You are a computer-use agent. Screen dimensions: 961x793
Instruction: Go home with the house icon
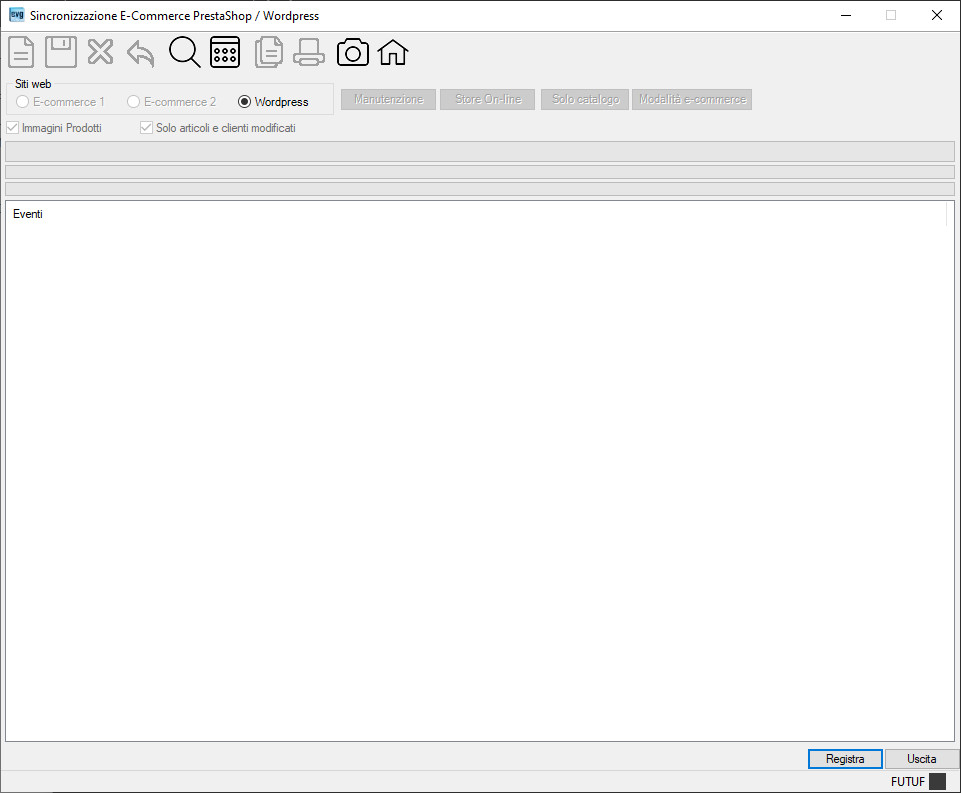pos(392,52)
